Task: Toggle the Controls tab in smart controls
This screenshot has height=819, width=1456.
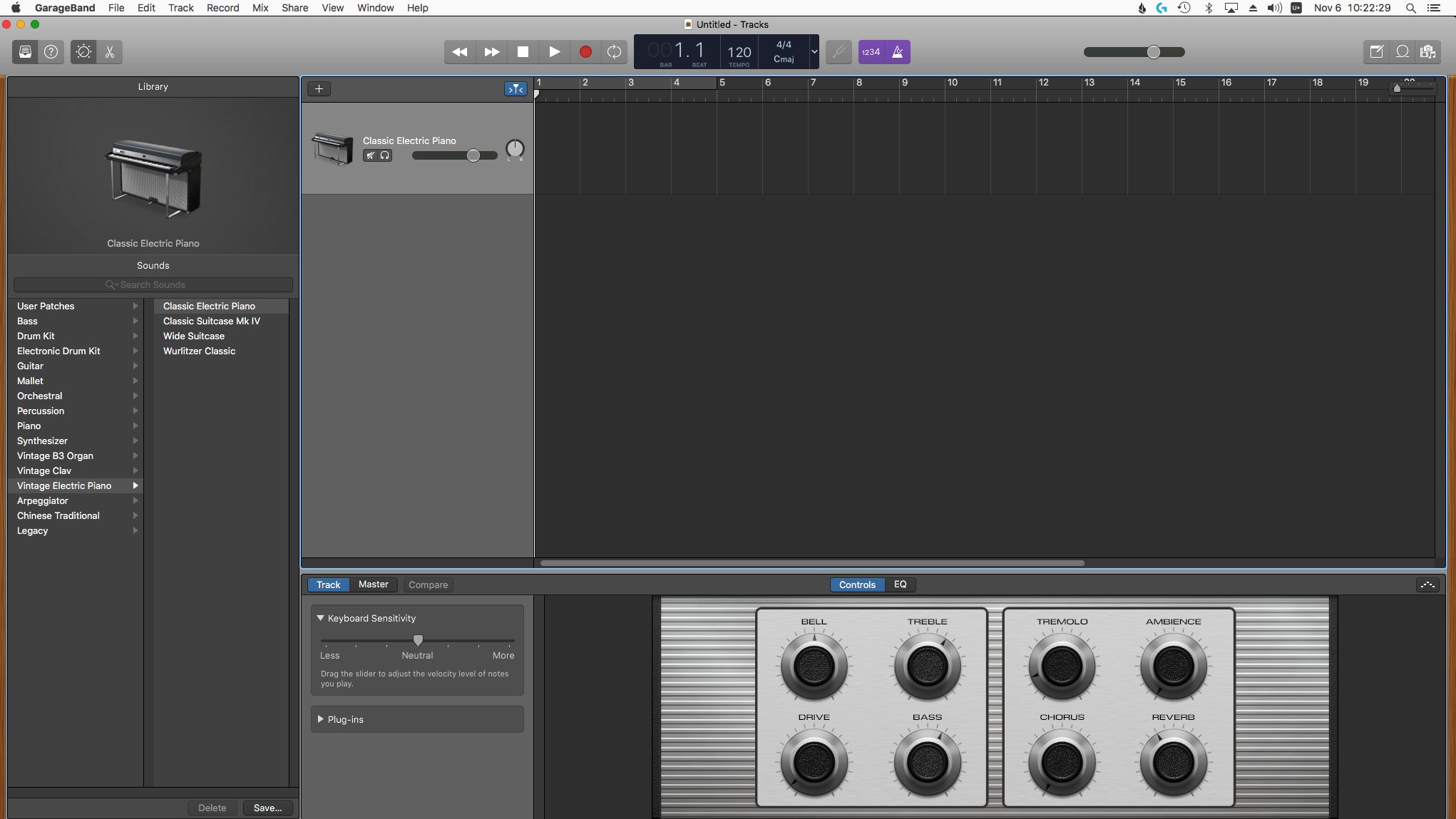Action: (x=858, y=584)
